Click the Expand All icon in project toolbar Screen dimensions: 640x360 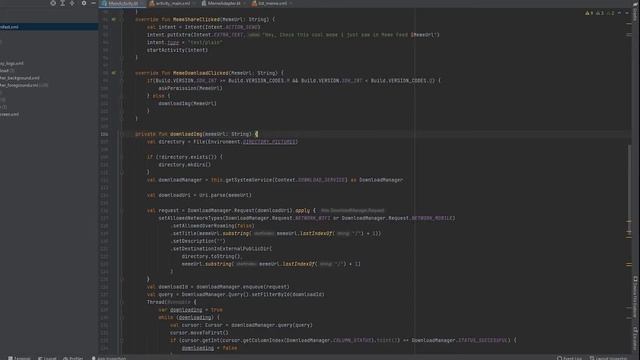click(62, 3)
